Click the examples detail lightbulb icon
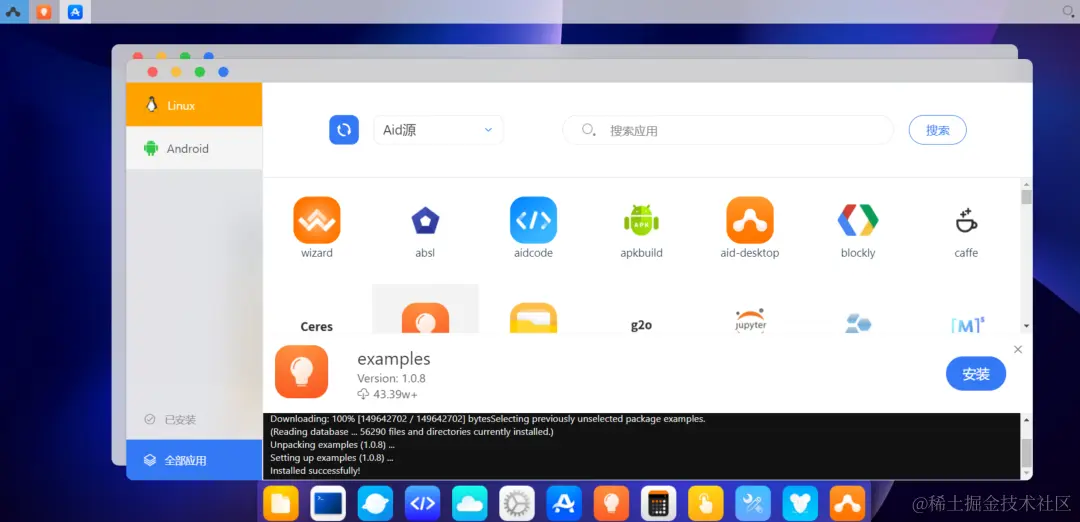1080x522 pixels. coord(302,372)
